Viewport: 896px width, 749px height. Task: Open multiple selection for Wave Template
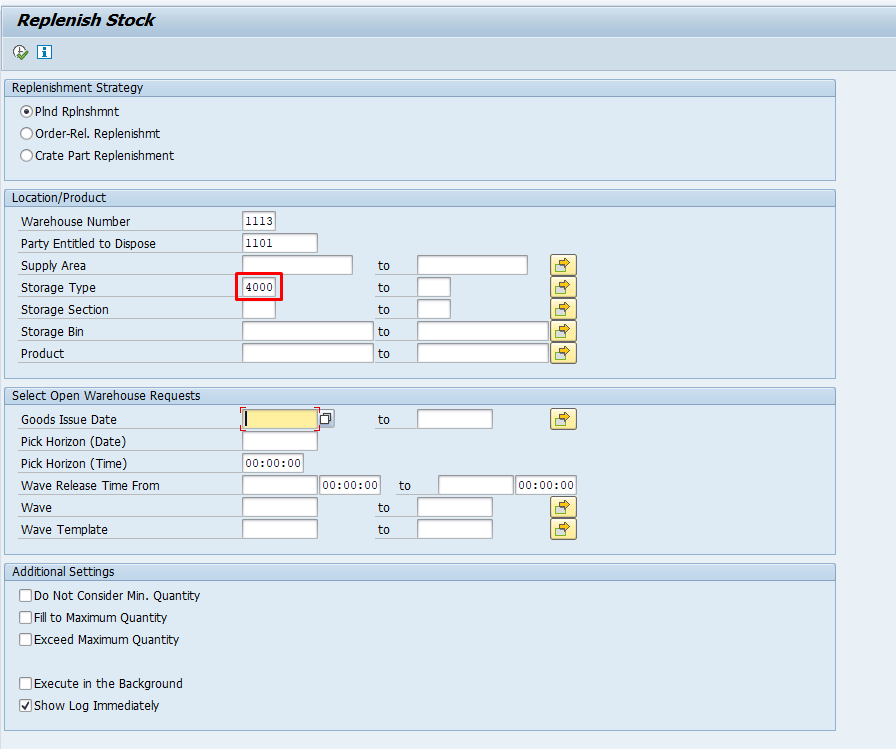563,529
